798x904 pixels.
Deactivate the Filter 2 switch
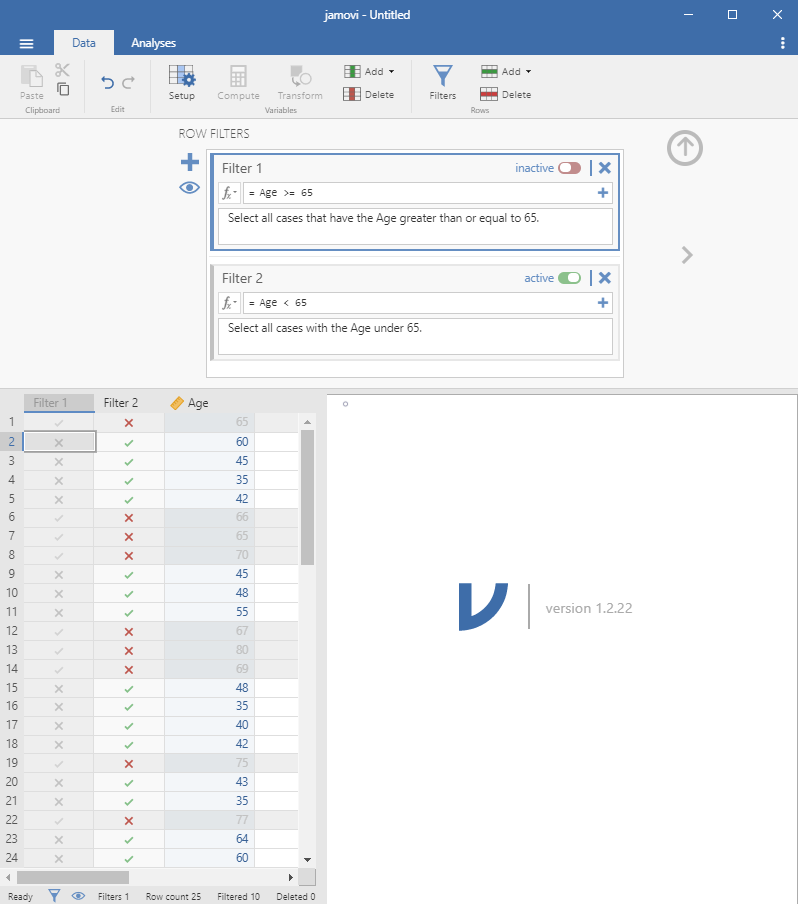(570, 278)
